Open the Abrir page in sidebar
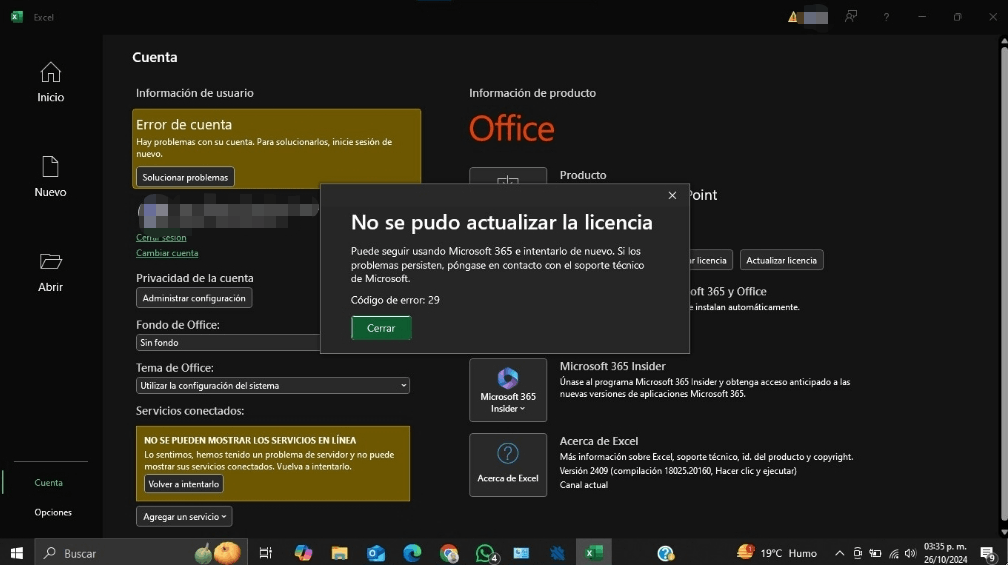Screen dimensions: 1008x565 pyautogui.click(x=50, y=272)
